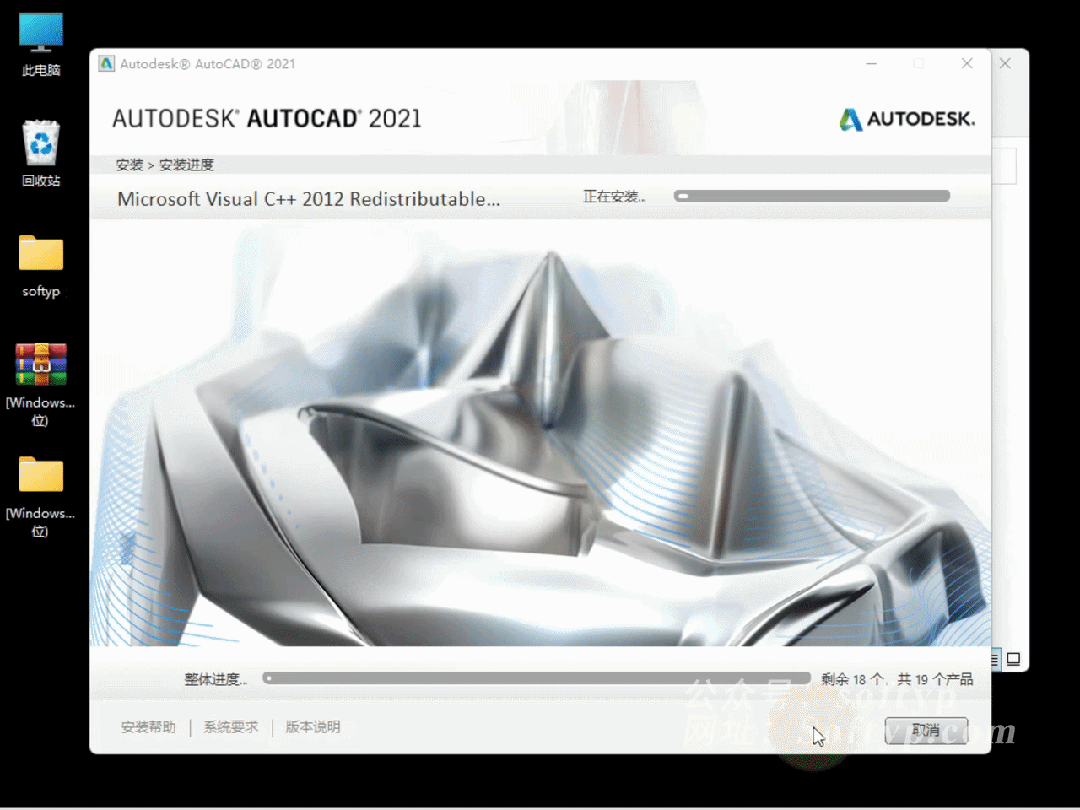Image resolution: width=1080 pixels, height=810 pixels.
Task: Select the text Microsoft Visual C++ 2012 Redistributable...
Action: click(309, 199)
